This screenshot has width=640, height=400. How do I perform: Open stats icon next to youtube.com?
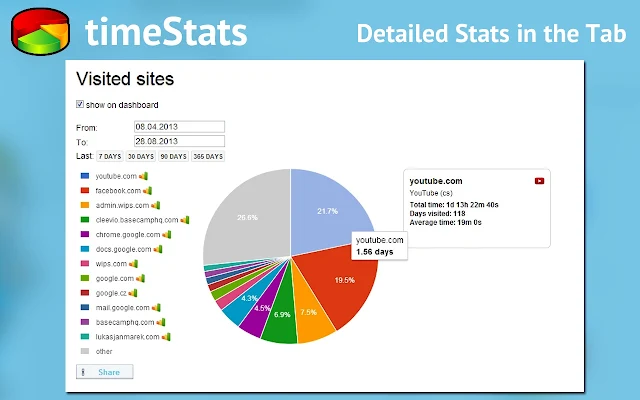click(143, 176)
